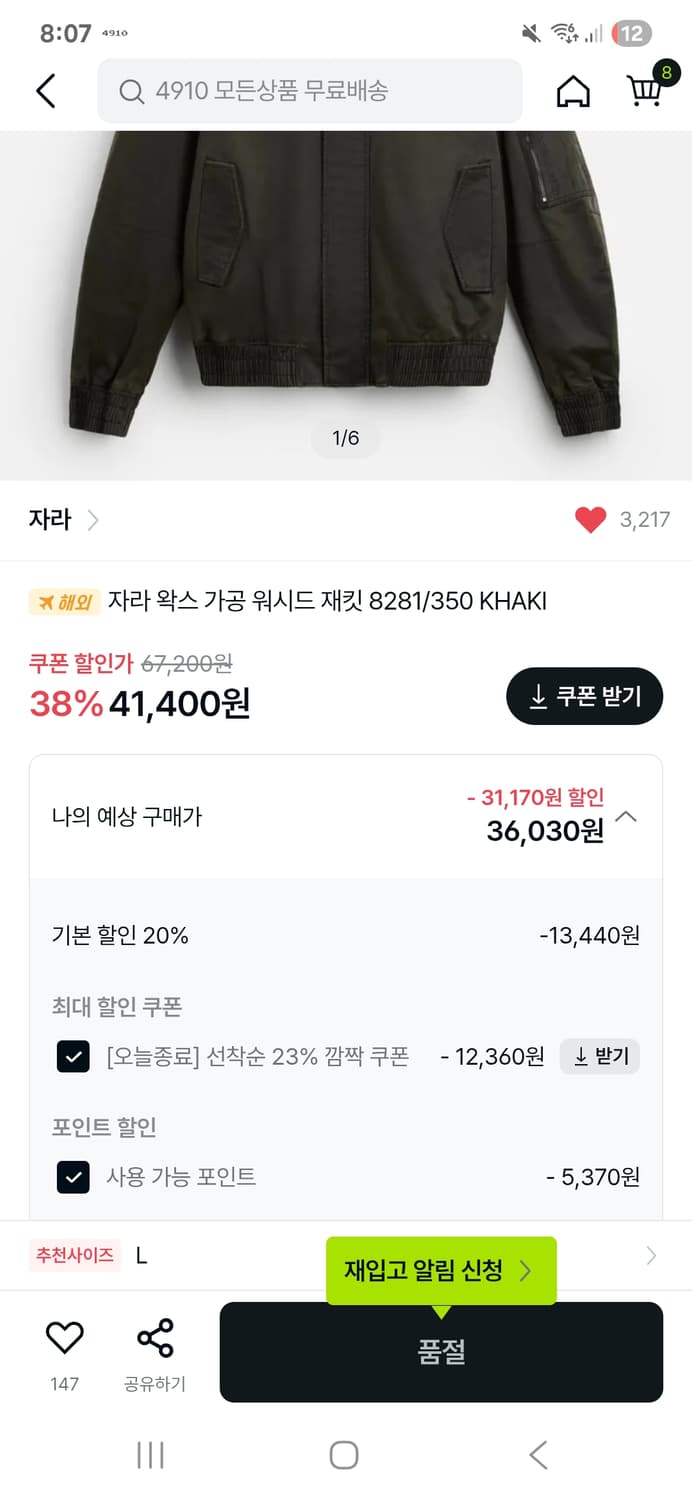The width and height of the screenshot is (692, 1500).
Task: Tap the 4910 모든상품 무료배송 search field
Action: [309, 91]
